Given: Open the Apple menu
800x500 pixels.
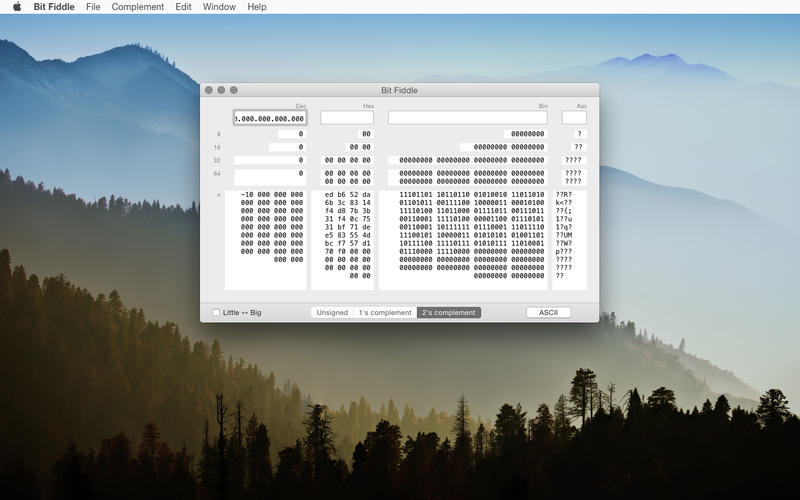Looking at the screenshot, I should click(x=17, y=7).
